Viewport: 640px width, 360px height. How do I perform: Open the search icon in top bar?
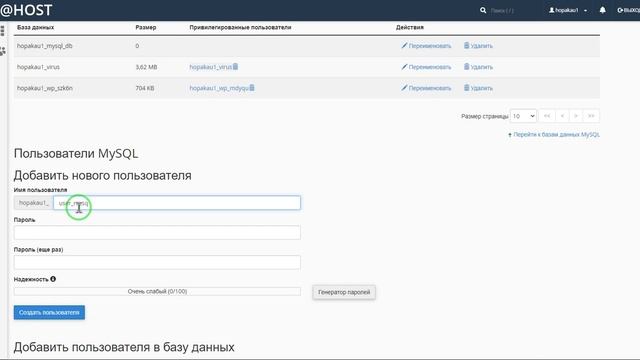[x=483, y=10]
